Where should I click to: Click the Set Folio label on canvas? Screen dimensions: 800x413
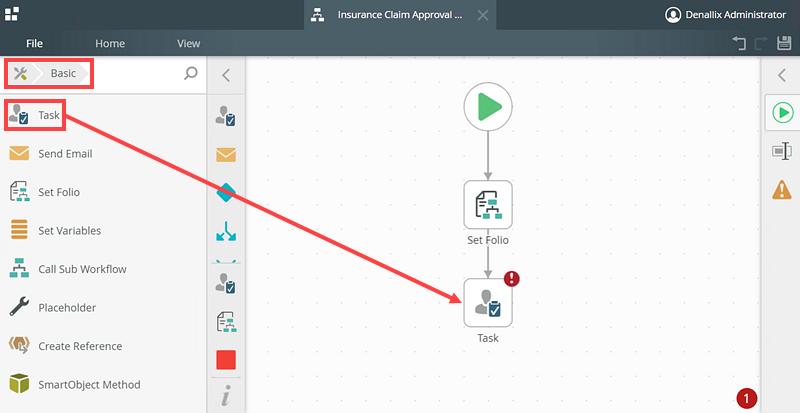pos(488,240)
